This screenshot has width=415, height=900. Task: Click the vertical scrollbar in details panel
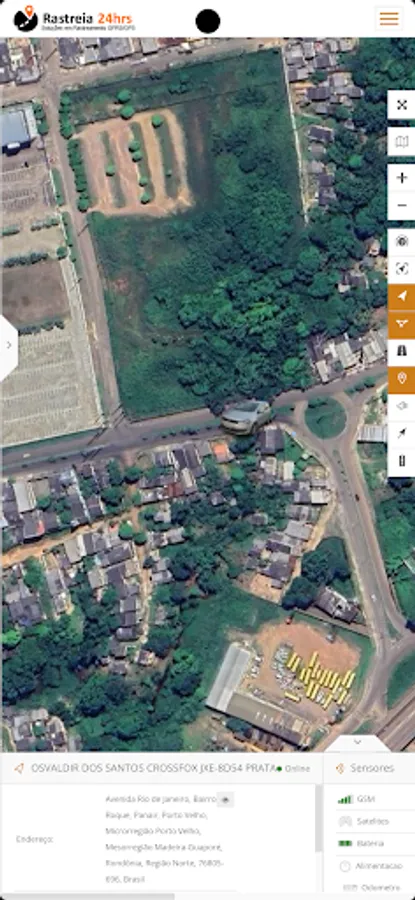click(x=318, y=818)
